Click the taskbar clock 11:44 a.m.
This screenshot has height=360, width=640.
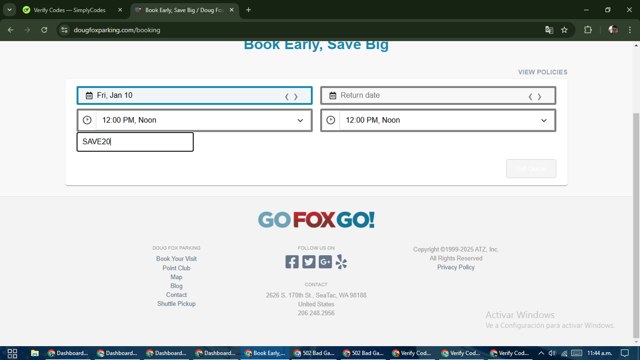click(600, 353)
